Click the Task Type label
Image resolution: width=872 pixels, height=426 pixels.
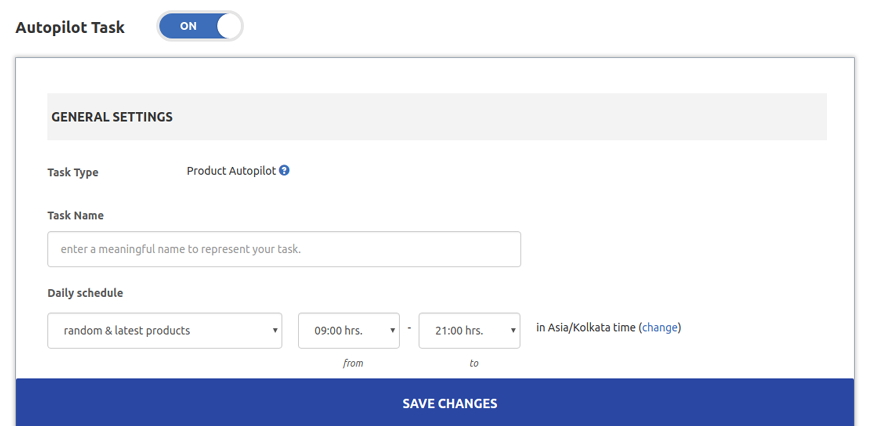pyautogui.click(x=73, y=172)
